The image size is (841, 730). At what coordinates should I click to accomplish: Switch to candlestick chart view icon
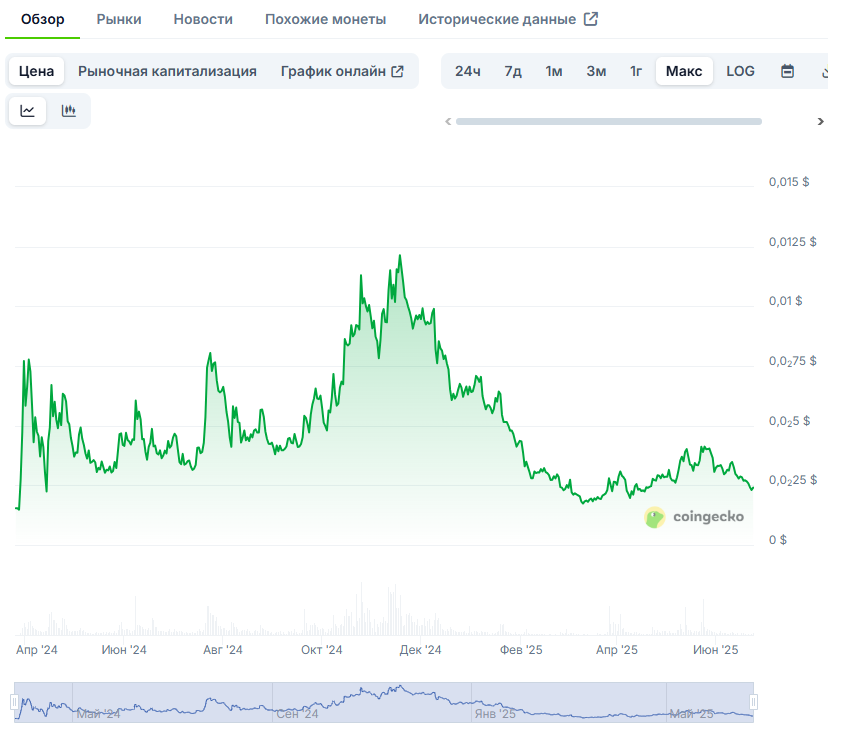pos(69,111)
